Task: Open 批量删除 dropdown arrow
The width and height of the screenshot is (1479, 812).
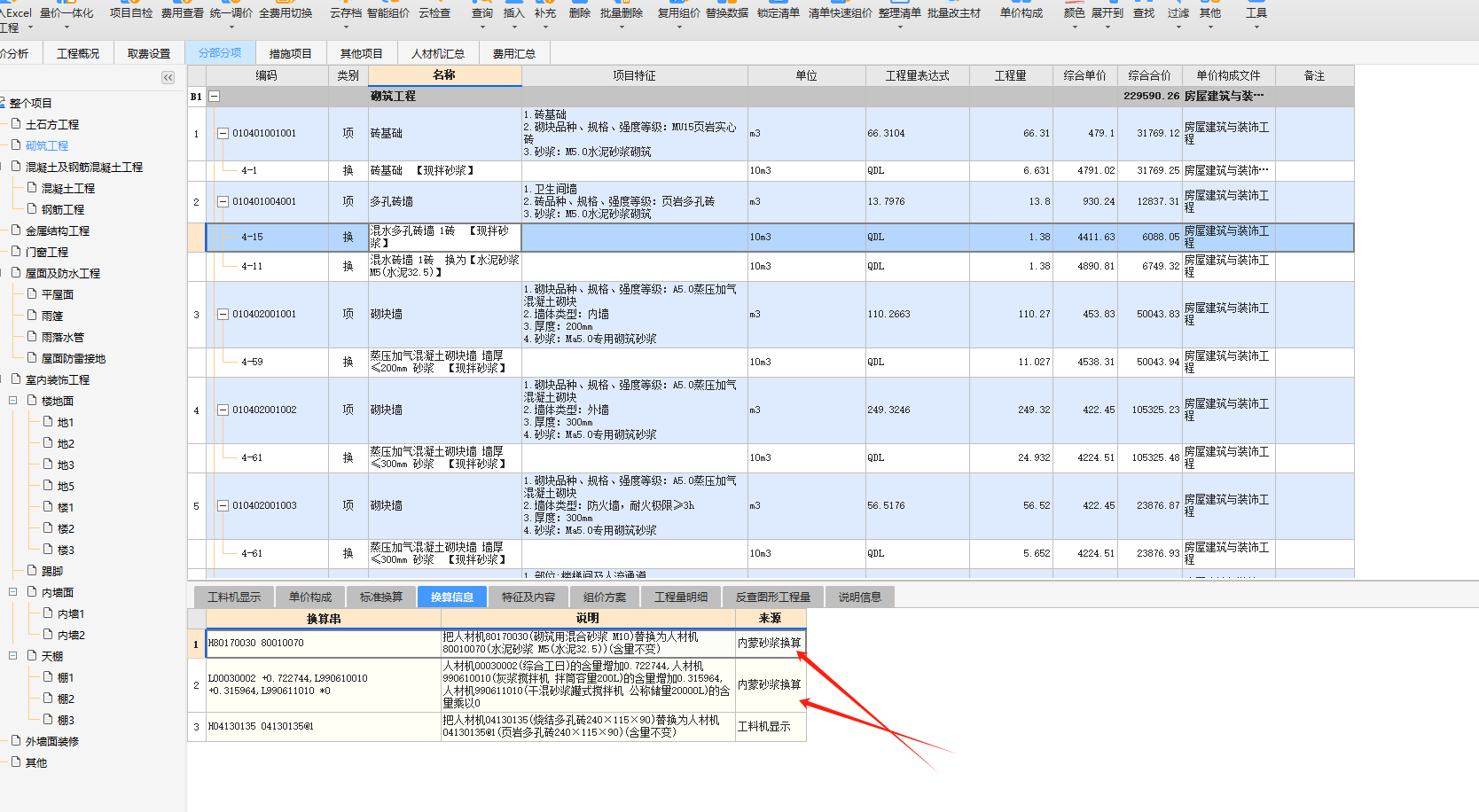Action: pyautogui.click(x=622, y=27)
